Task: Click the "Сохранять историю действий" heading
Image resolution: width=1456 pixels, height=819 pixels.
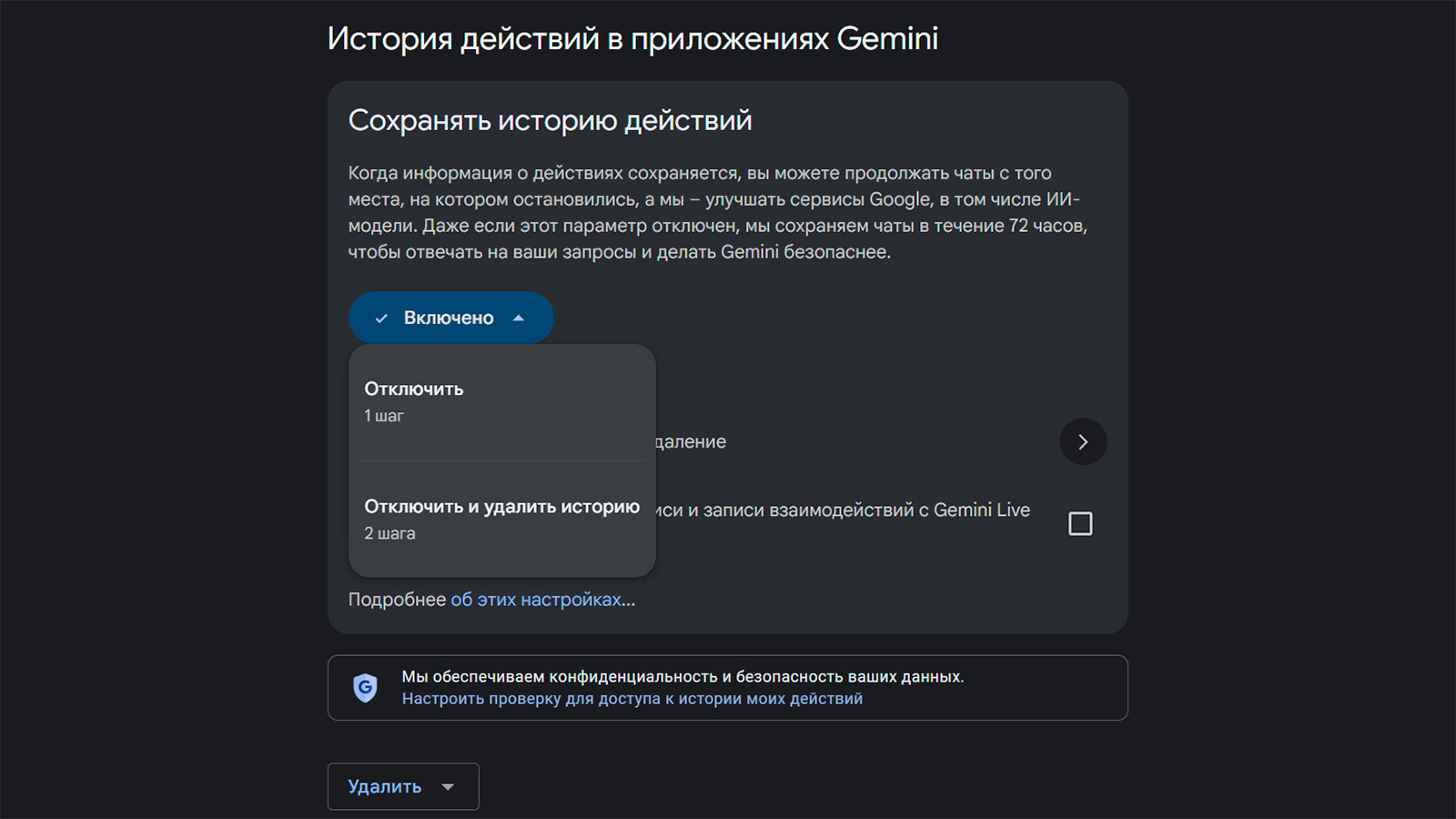Action: 550,121
